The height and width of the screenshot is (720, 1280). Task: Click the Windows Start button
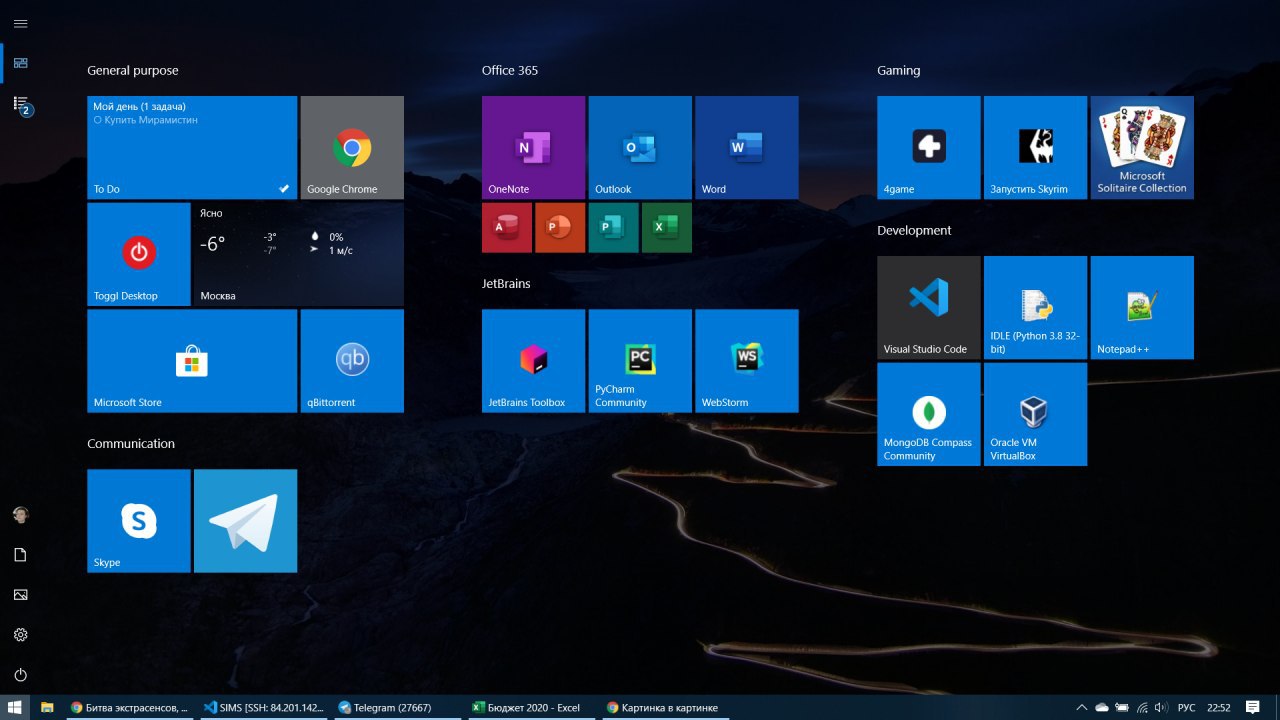point(15,707)
